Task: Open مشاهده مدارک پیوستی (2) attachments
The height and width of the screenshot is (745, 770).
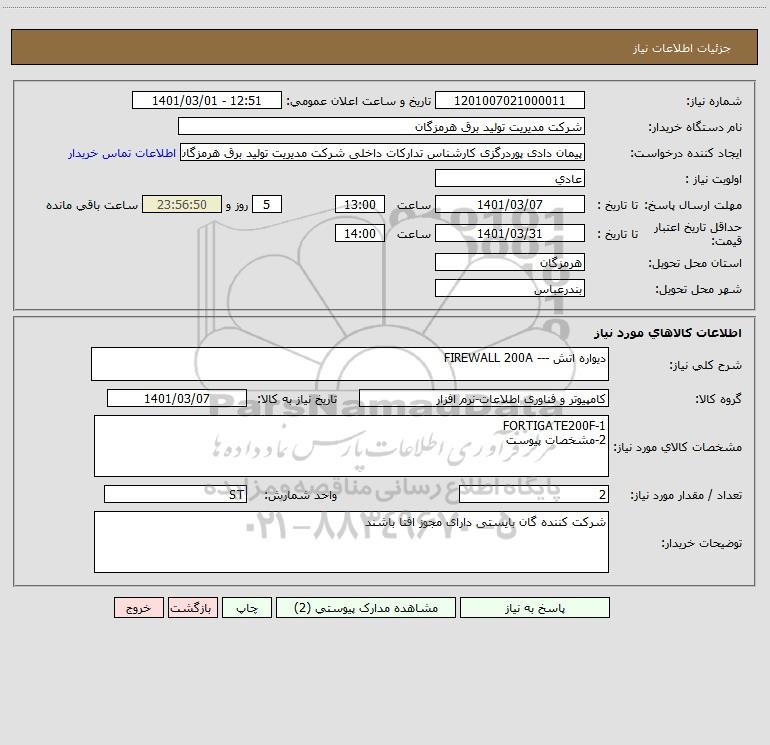Action: (x=366, y=607)
